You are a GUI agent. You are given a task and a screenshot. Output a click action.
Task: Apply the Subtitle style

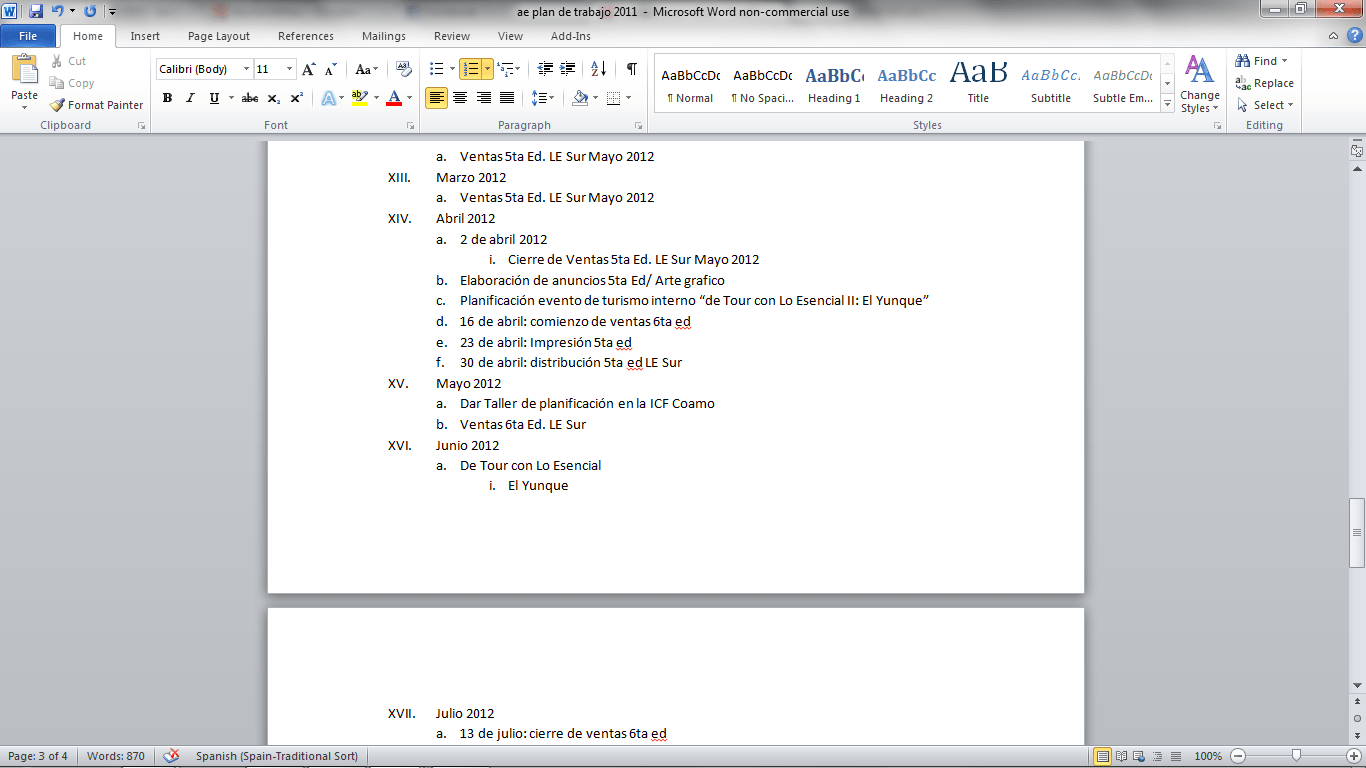1051,83
